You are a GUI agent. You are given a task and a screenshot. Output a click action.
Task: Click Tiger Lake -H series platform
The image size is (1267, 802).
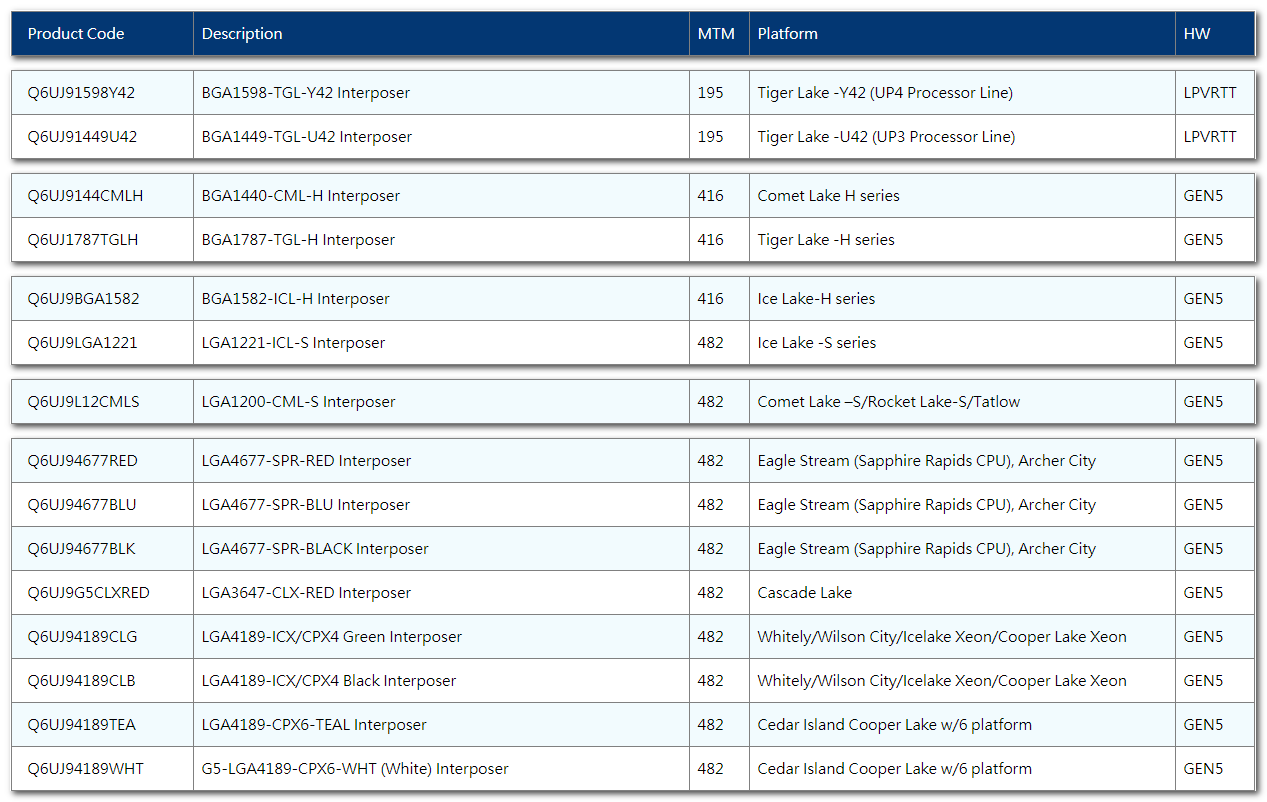pyautogui.click(x=826, y=240)
